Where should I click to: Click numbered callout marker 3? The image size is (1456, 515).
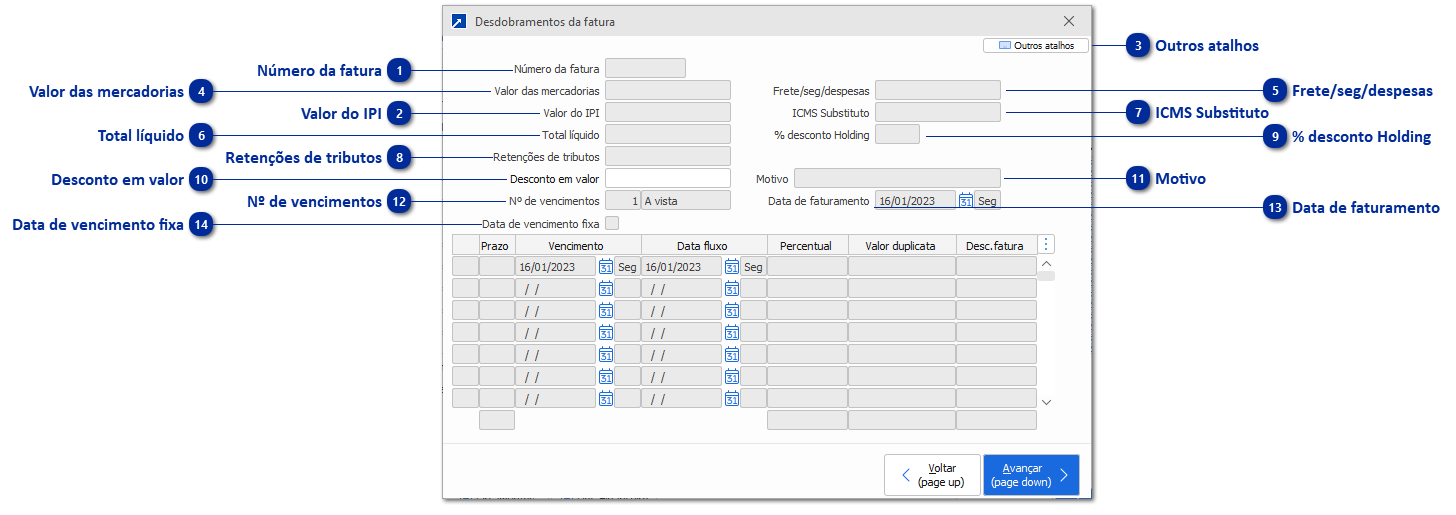click(x=1138, y=46)
